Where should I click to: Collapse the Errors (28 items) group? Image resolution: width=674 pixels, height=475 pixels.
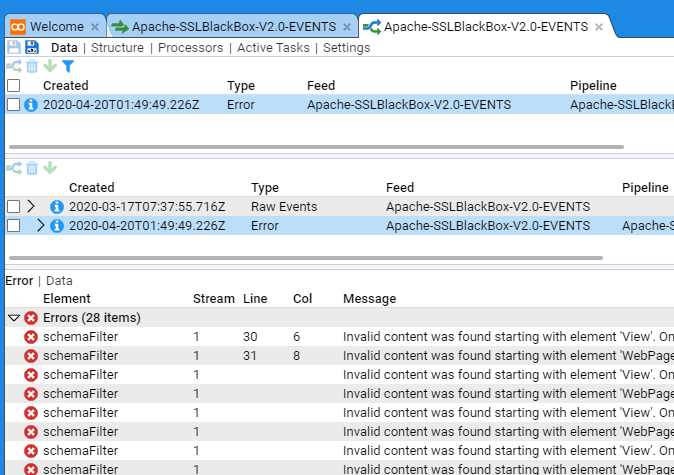[x=14, y=318]
